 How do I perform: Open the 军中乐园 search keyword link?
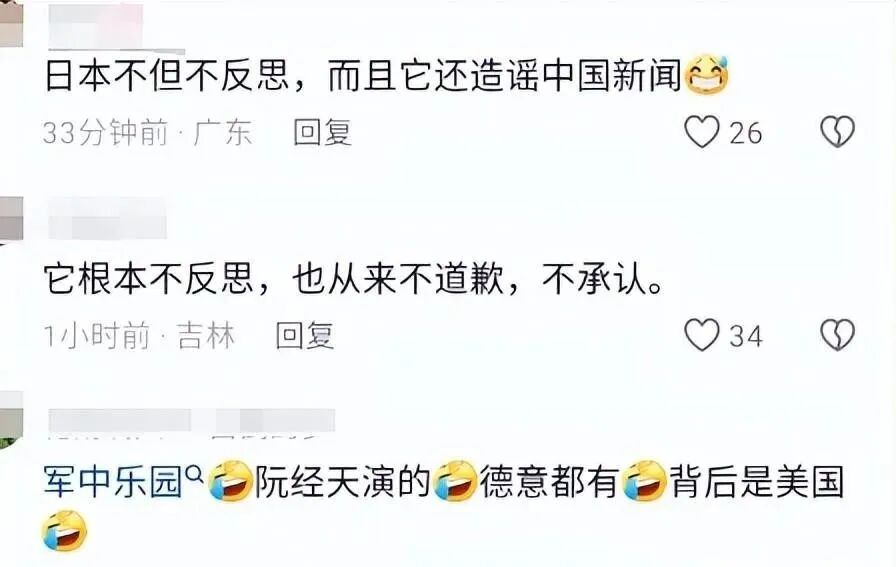[113, 482]
